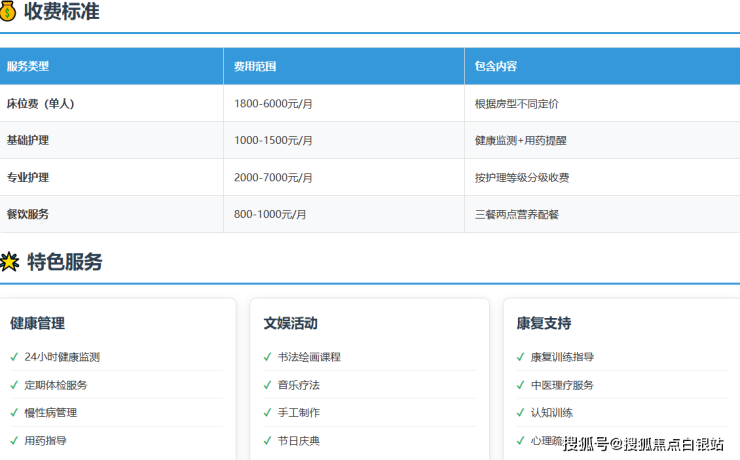Click the money bag icon beside 收费标准

coord(8,12)
